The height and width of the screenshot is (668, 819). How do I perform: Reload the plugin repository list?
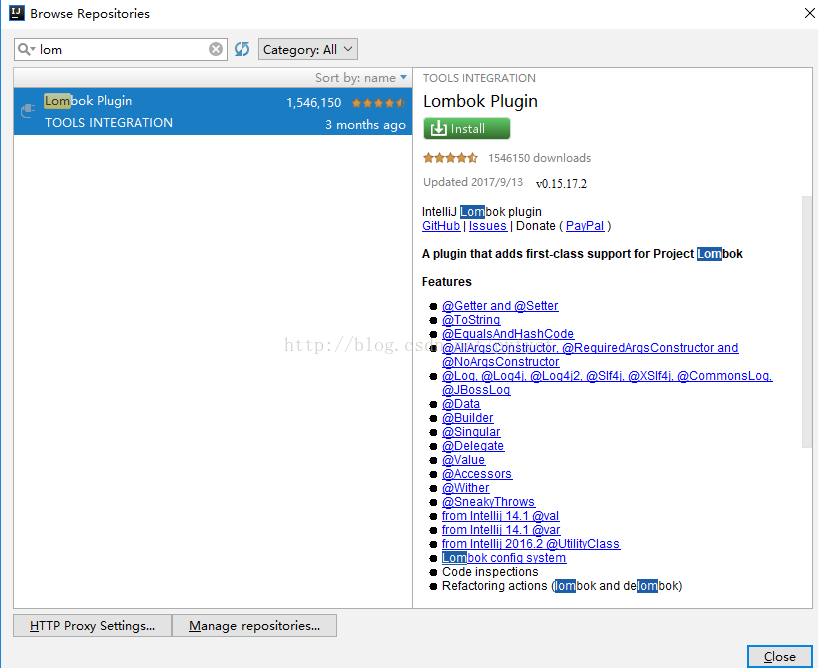pos(242,49)
